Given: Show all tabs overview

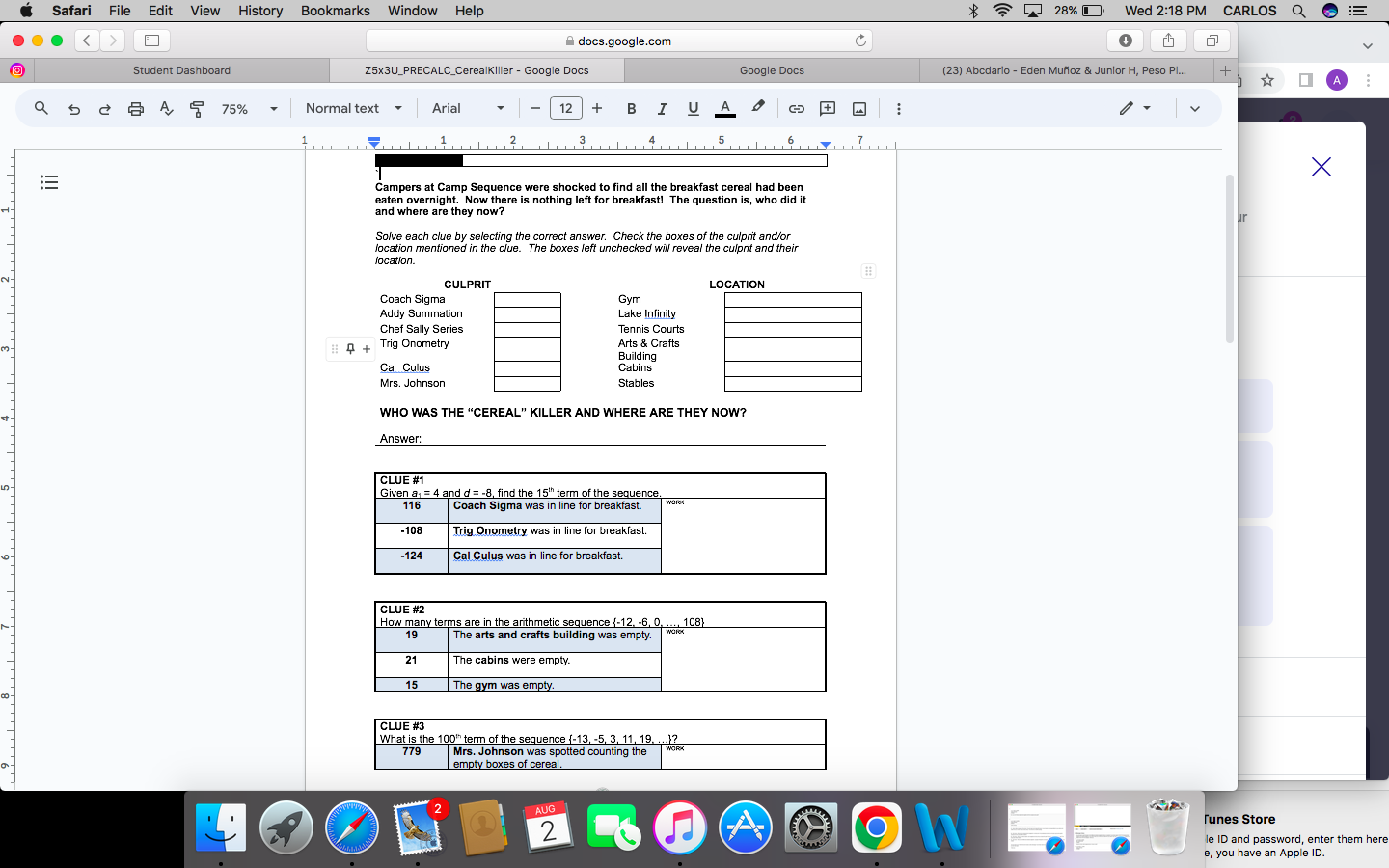Looking at the screenshot, I should 1212,41.
